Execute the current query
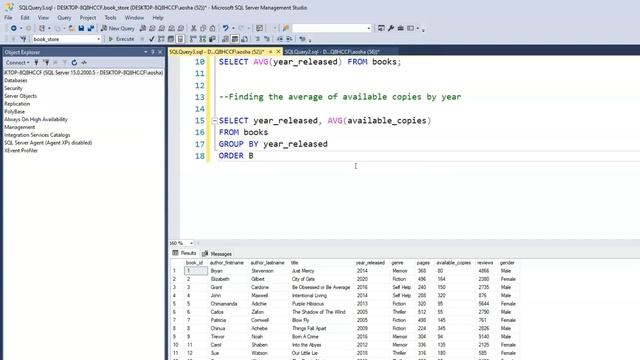640x360 pixels. click(121, 39)
